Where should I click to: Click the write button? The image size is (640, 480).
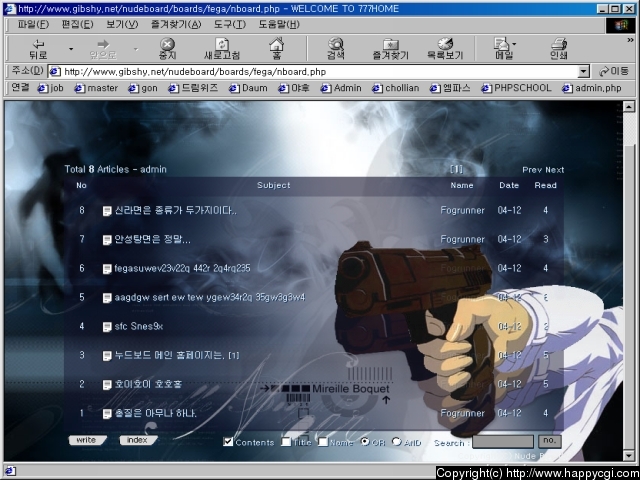click(x=87, y=440)
